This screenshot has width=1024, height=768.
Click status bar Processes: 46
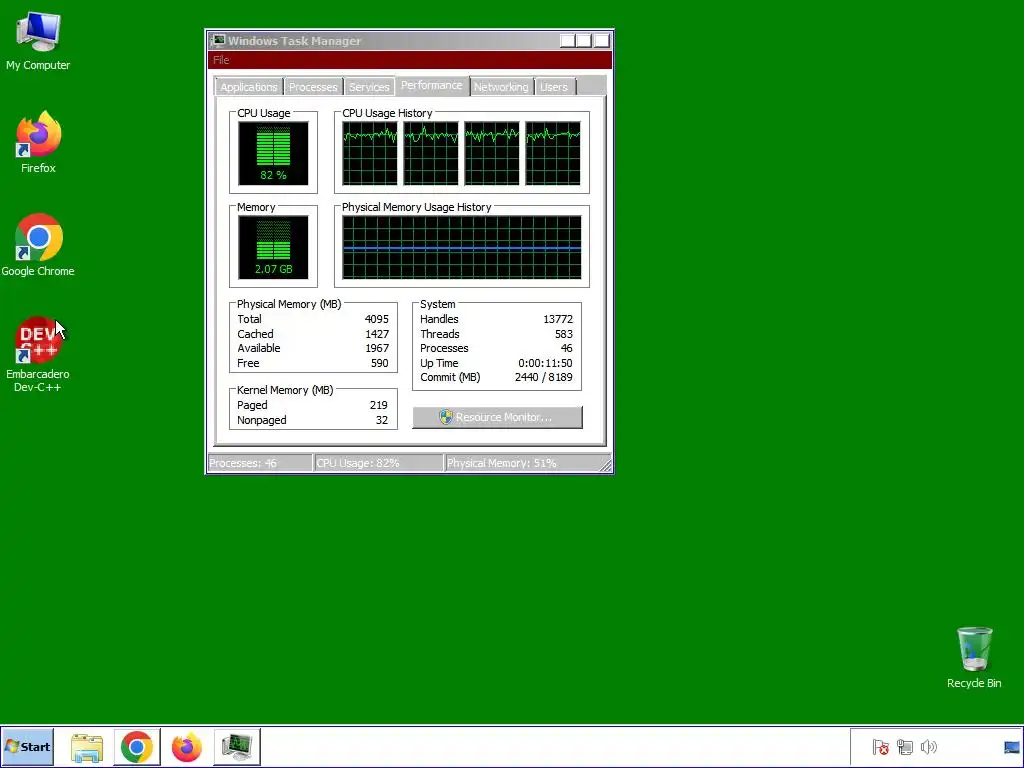(x=259, y=463)
